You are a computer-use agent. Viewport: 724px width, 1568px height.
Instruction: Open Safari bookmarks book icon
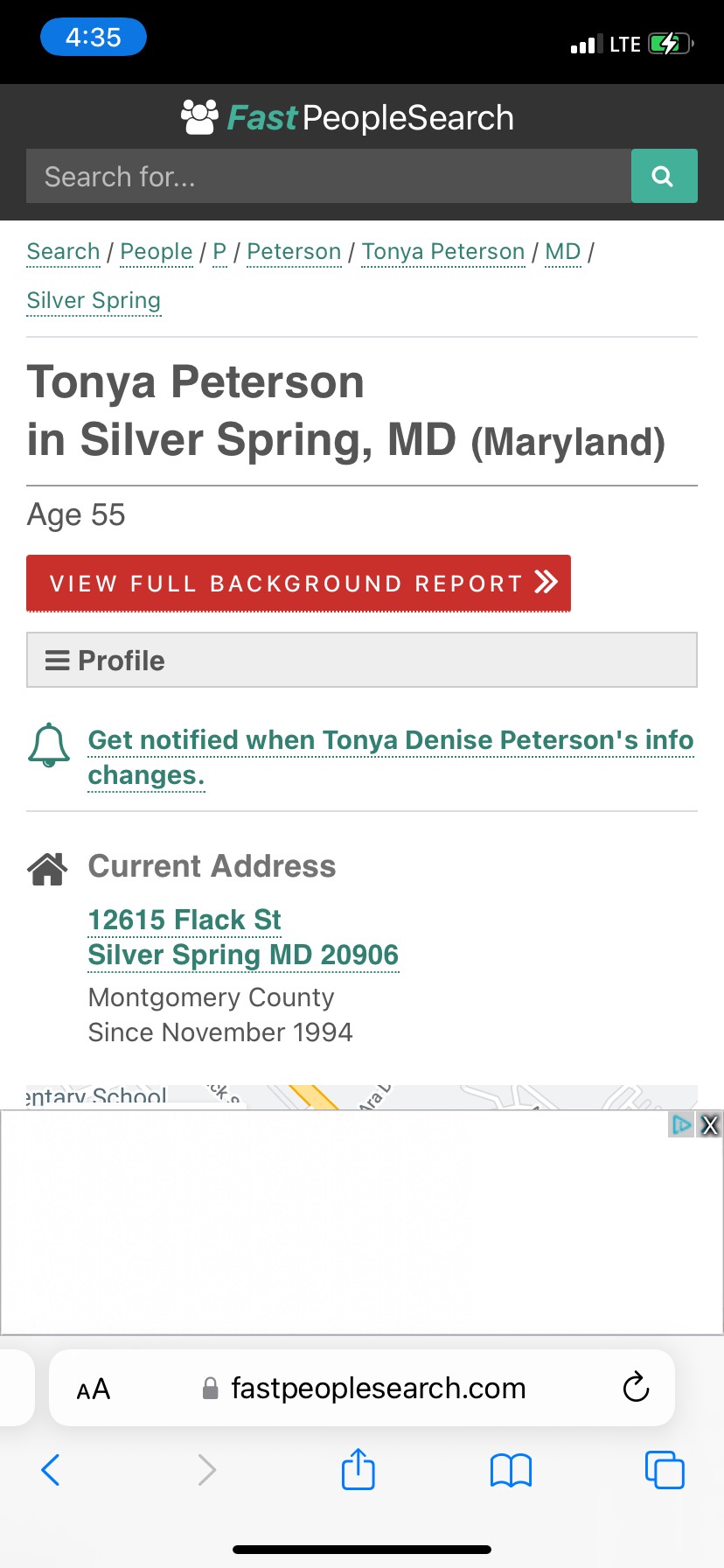pos(511,1470)
